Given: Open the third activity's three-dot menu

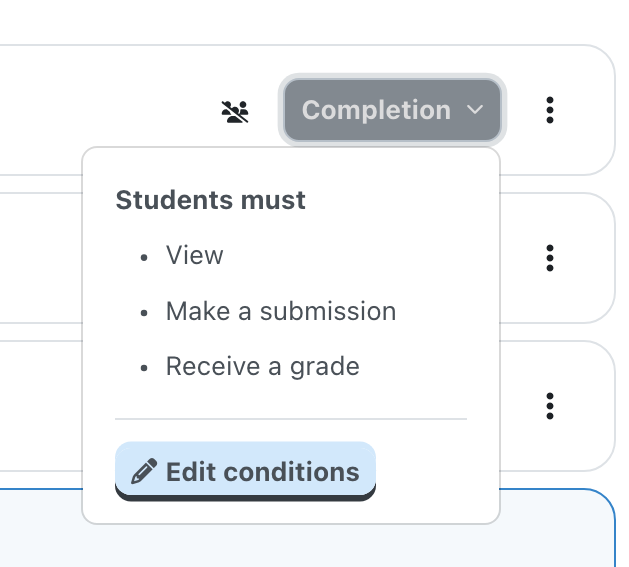Looking at the screenshot, I should 550,406.
